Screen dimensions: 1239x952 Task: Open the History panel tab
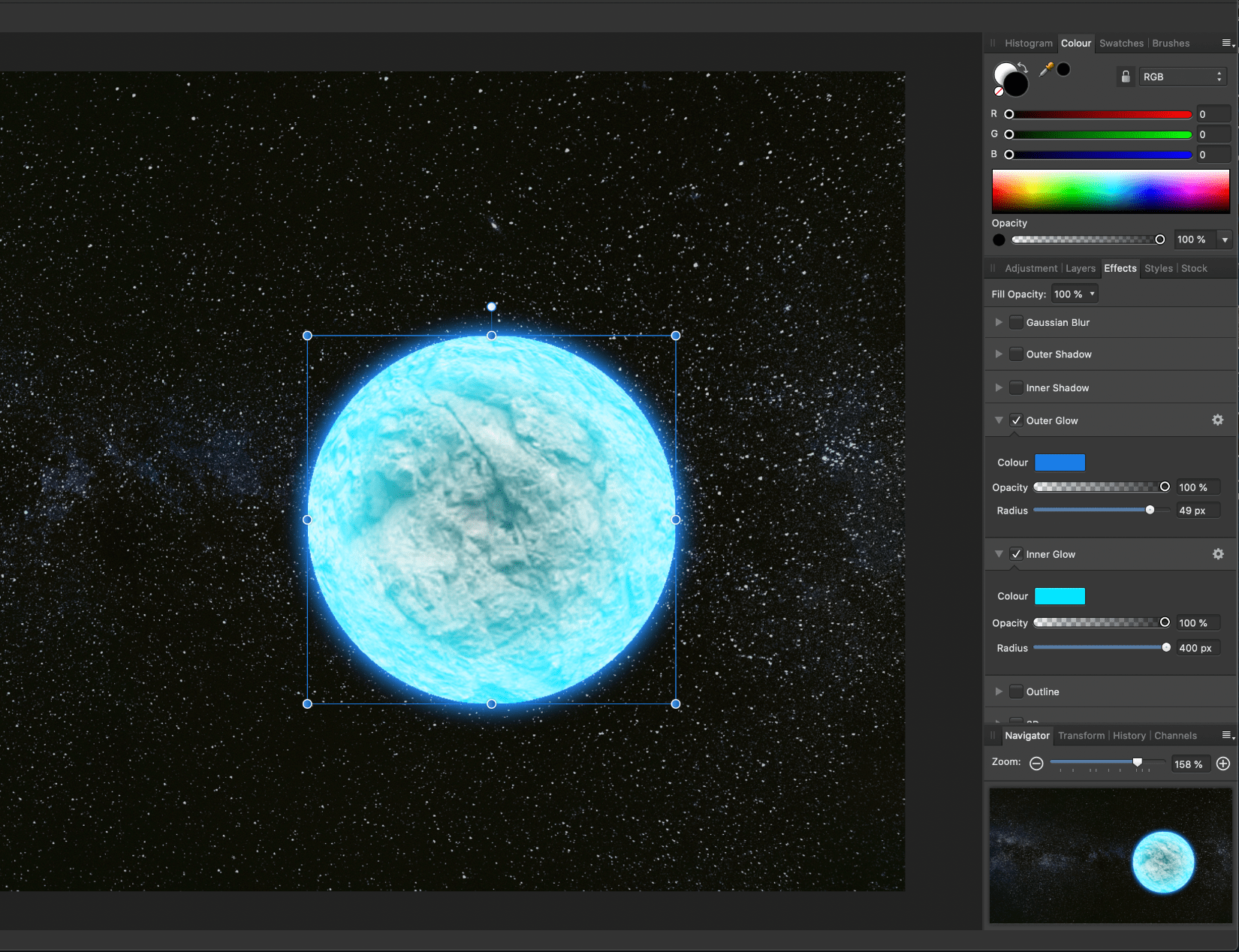pos(1129,736)
